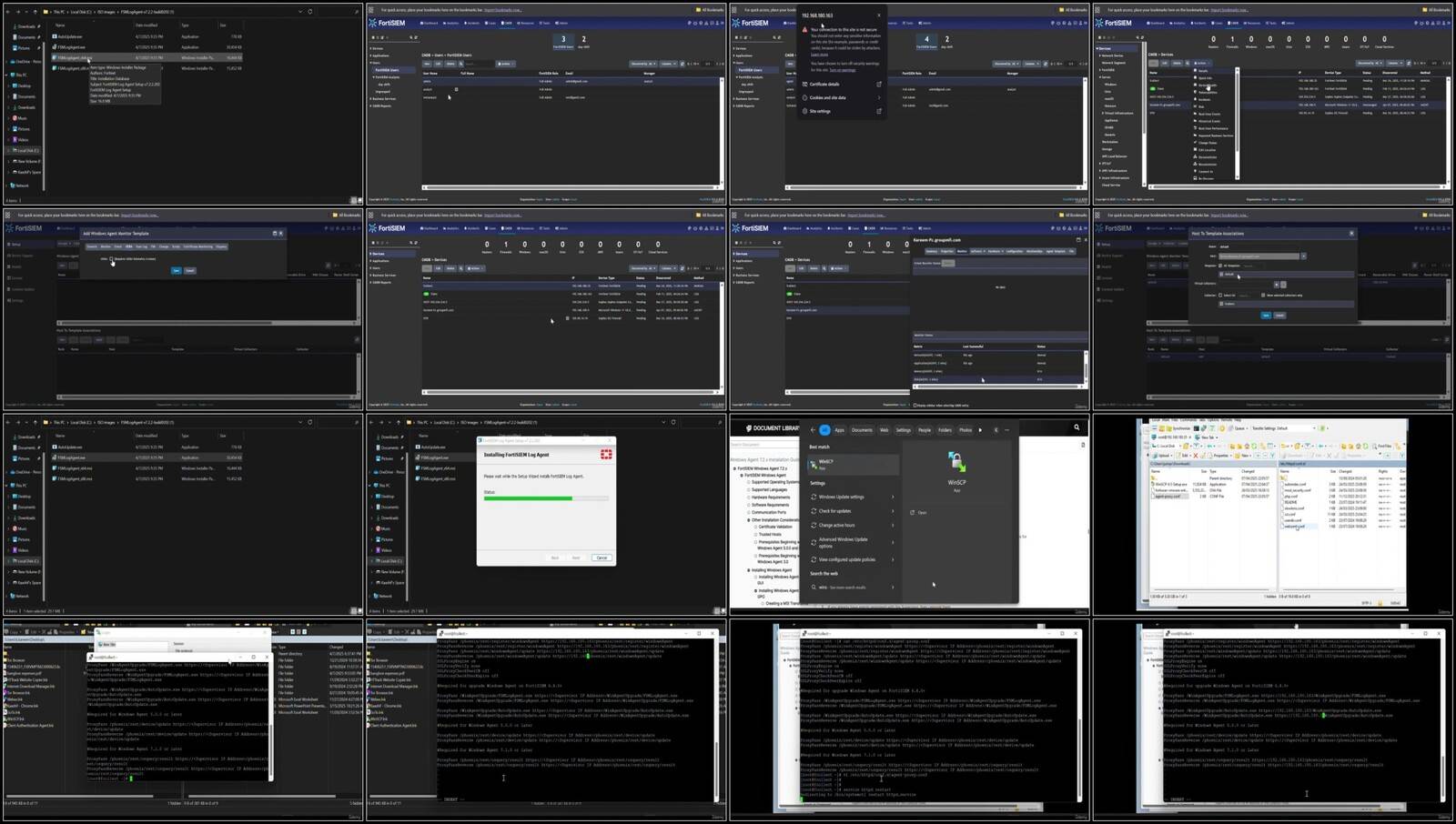Open the Settings tab in Windows search panel
The width and height of the screenshot is (1456, 824).
903,430
